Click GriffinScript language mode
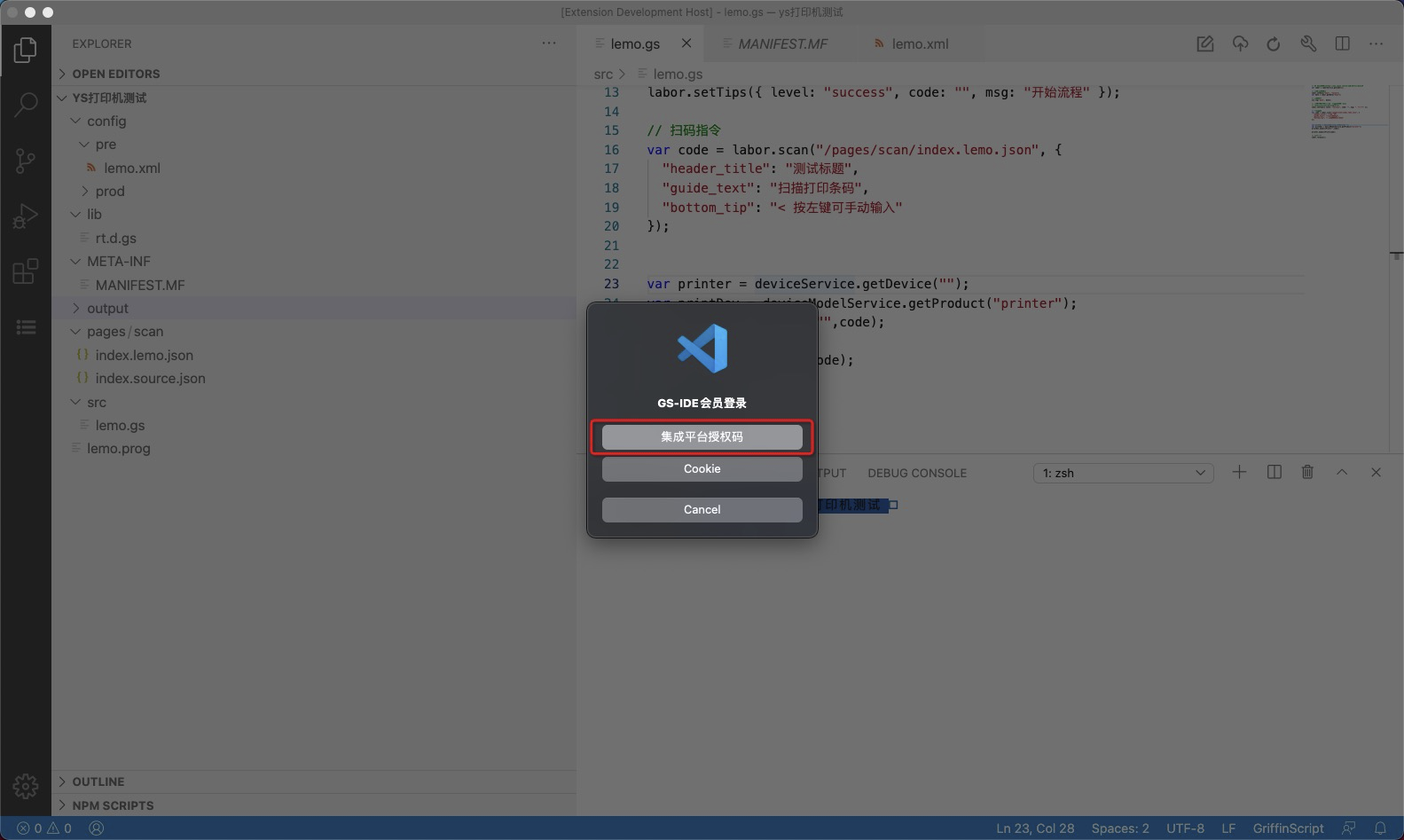 point(1288,828)
